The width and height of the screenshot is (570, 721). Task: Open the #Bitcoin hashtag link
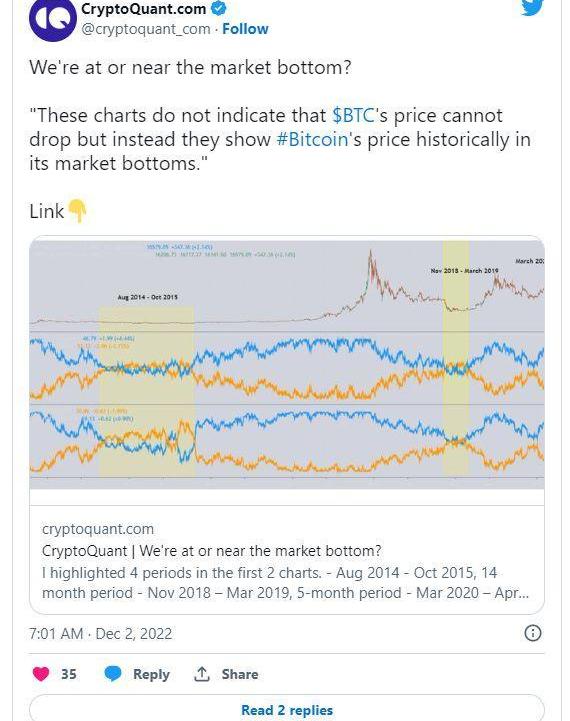tap(312, 139)
